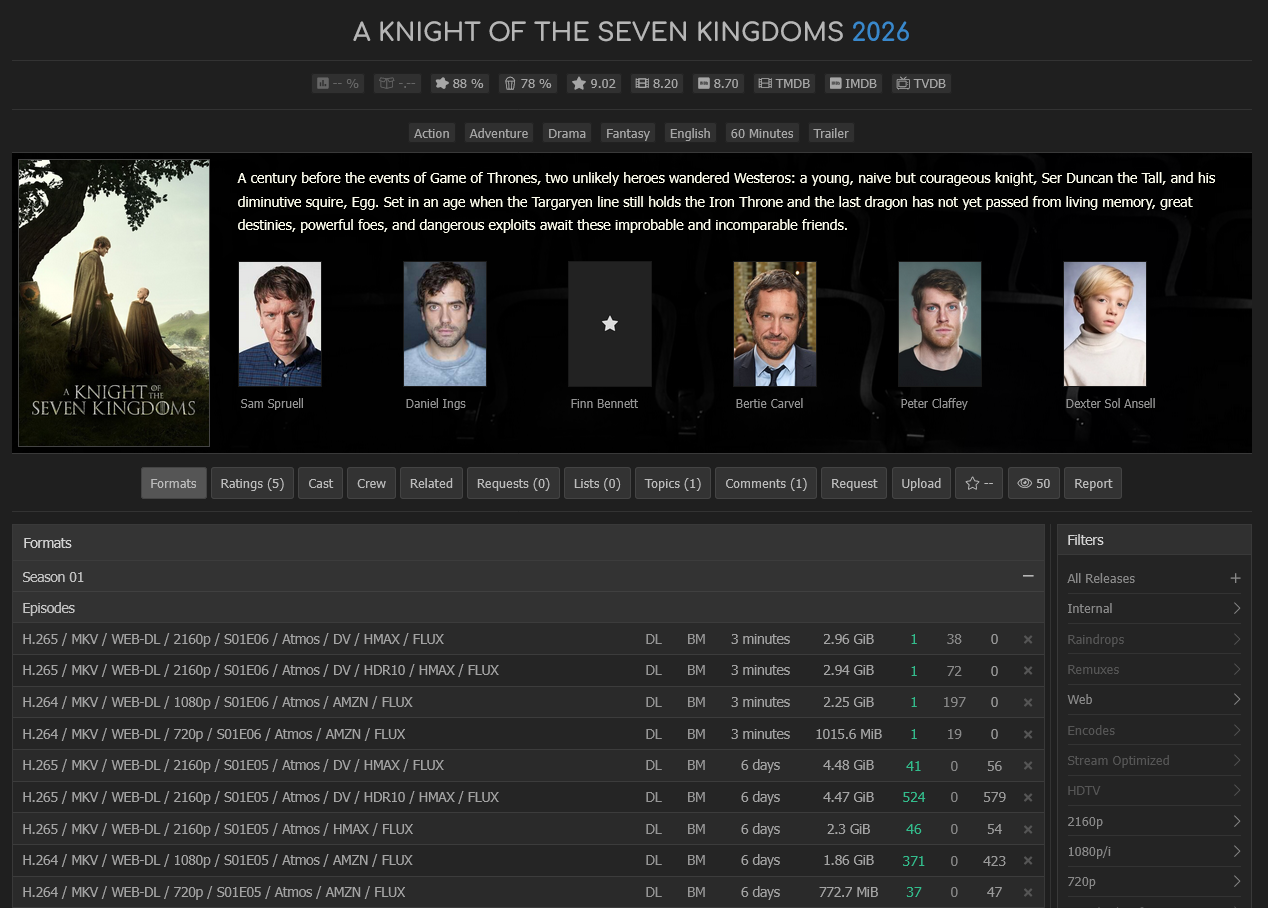The height and width of the screenshot is (908, 1268).
Task: Switch to the Formats tab
Action: [x=174, y=483]
